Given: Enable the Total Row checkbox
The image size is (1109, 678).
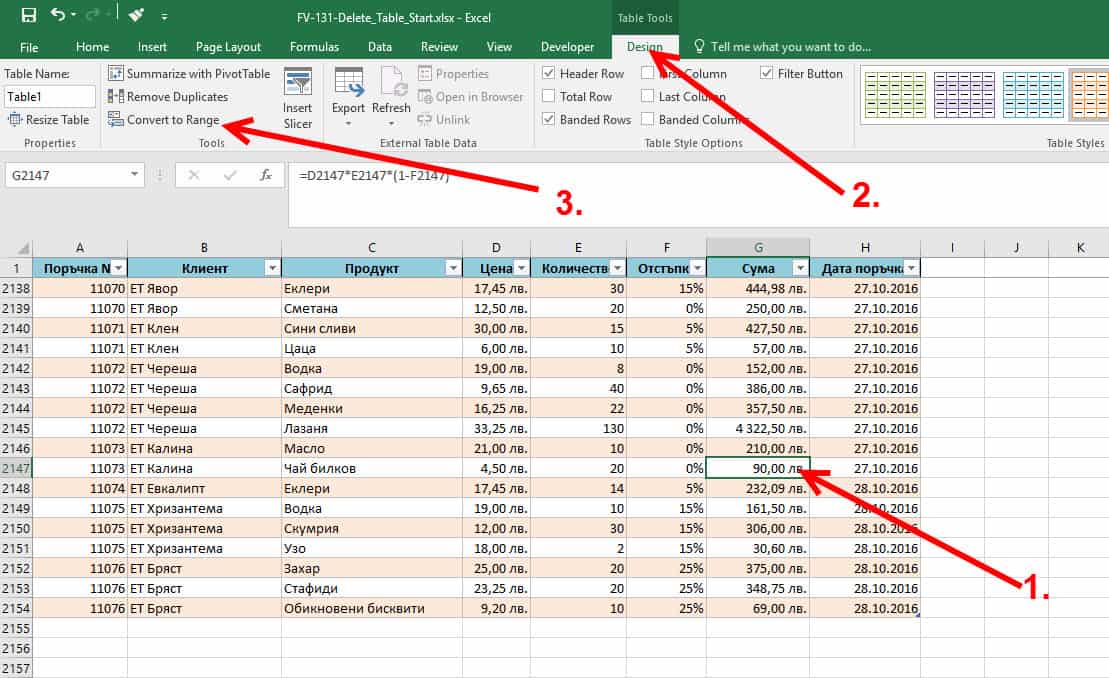Looking at the screenshot, I should [x=548, y=96].
